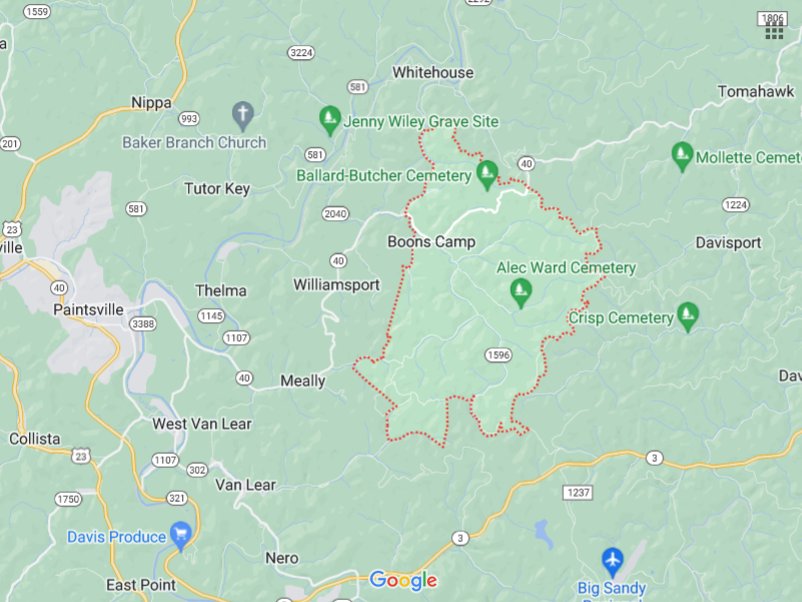The image size is (802, 602).
Task: Select the Tomahawk place label
Action: pos(756,92)
